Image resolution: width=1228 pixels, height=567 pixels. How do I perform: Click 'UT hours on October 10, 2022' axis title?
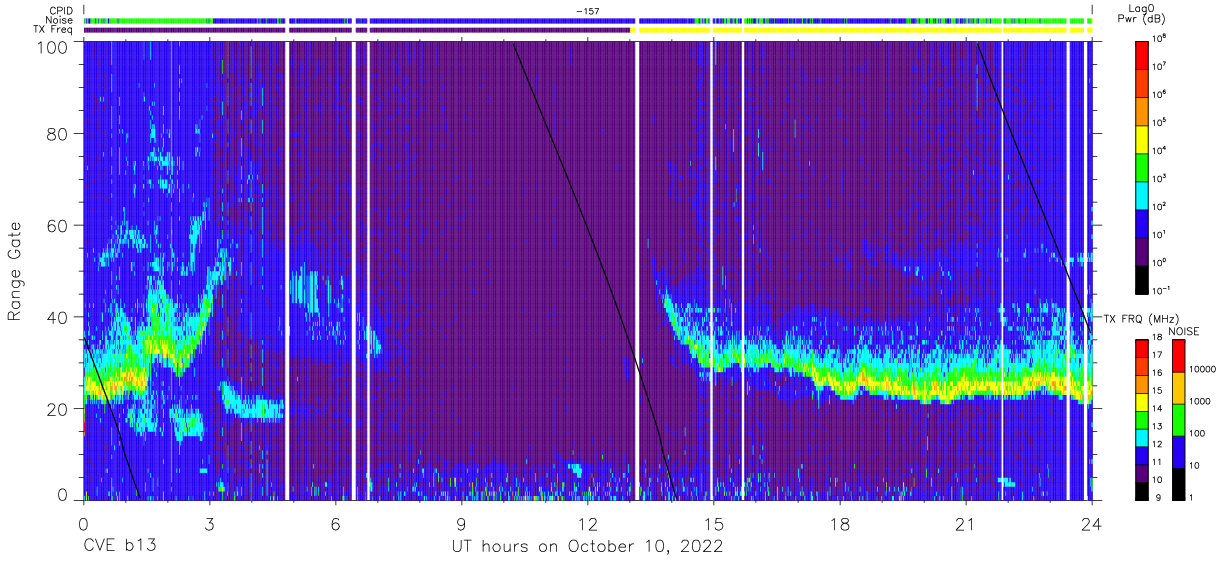coord(588,547)
